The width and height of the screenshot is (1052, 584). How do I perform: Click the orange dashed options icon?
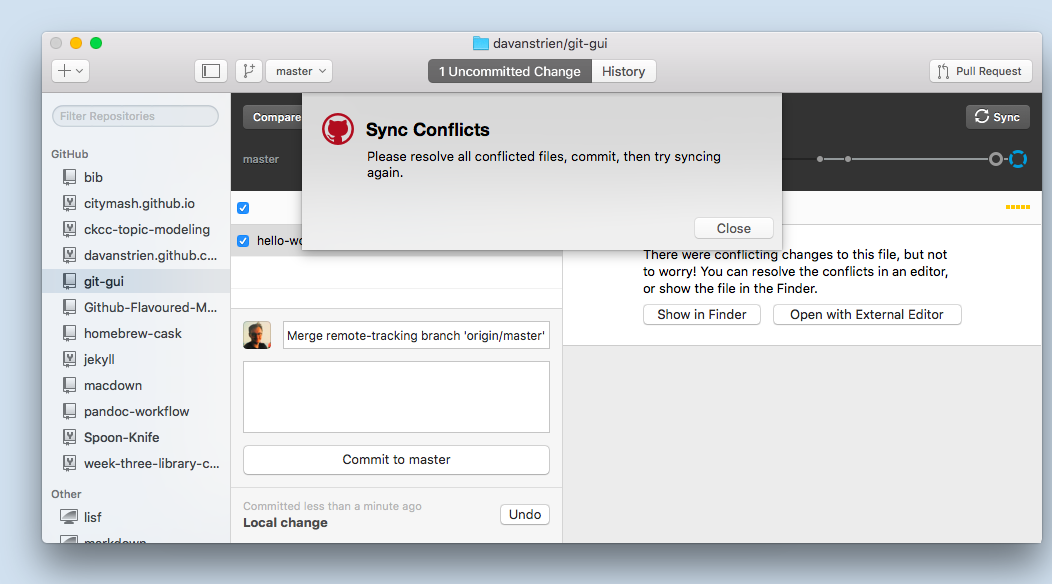(1017, 207)
